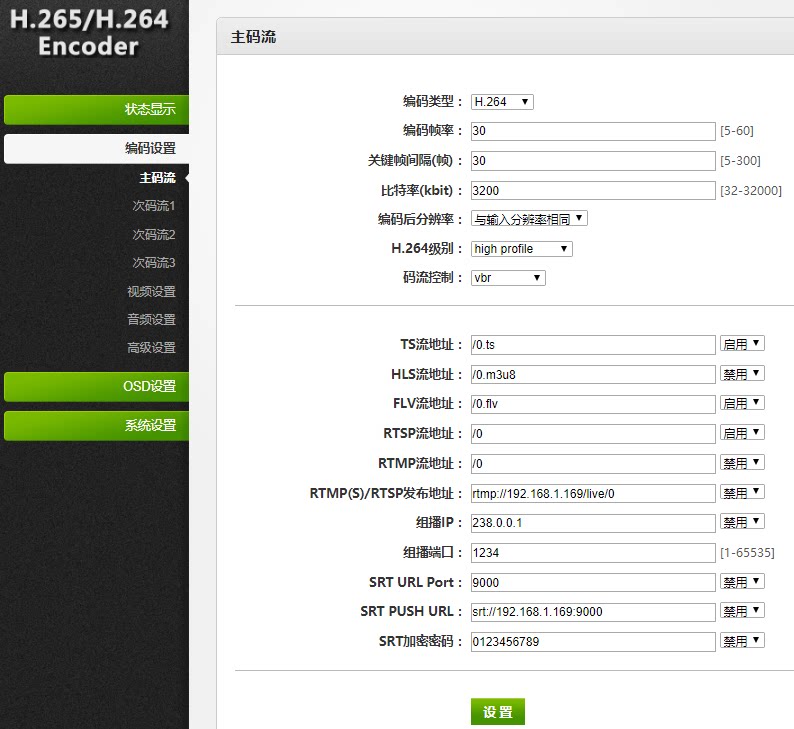
Task: Open the OSD设置 menu
Action: [x=96, y=387]
